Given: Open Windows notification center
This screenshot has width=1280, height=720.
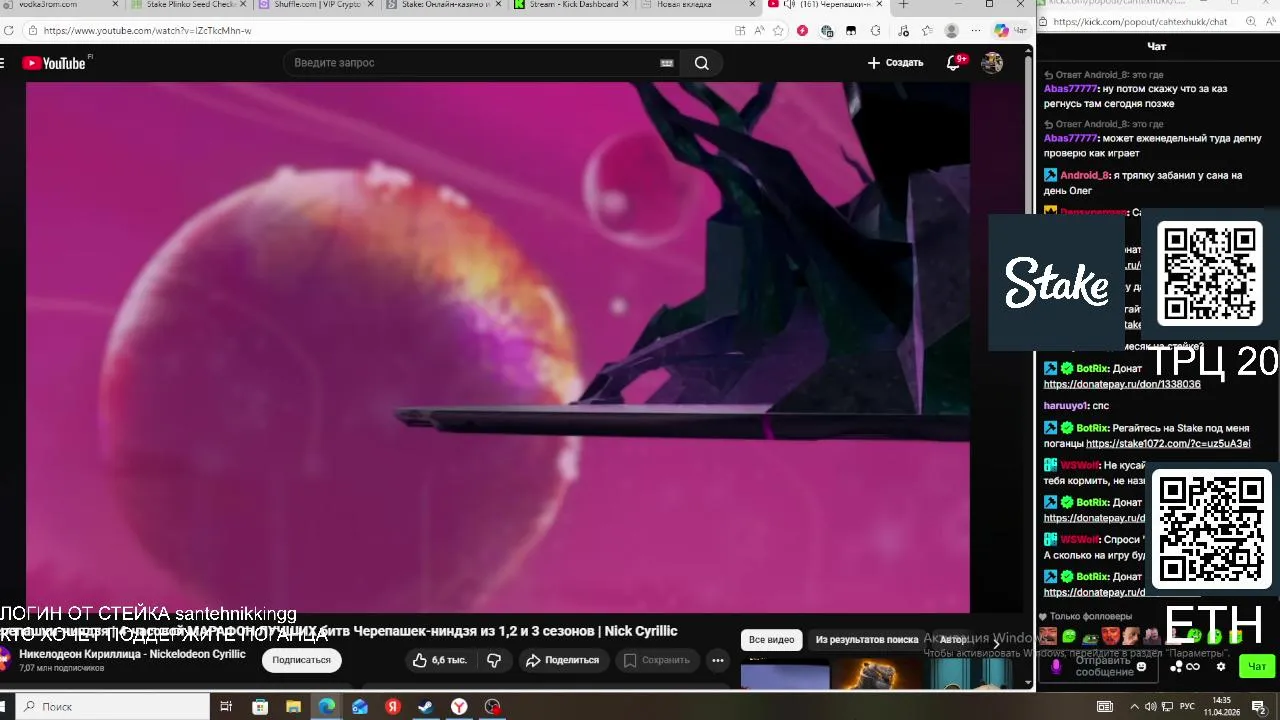Looking at the screenshot, I should (x=1260, y=707).
